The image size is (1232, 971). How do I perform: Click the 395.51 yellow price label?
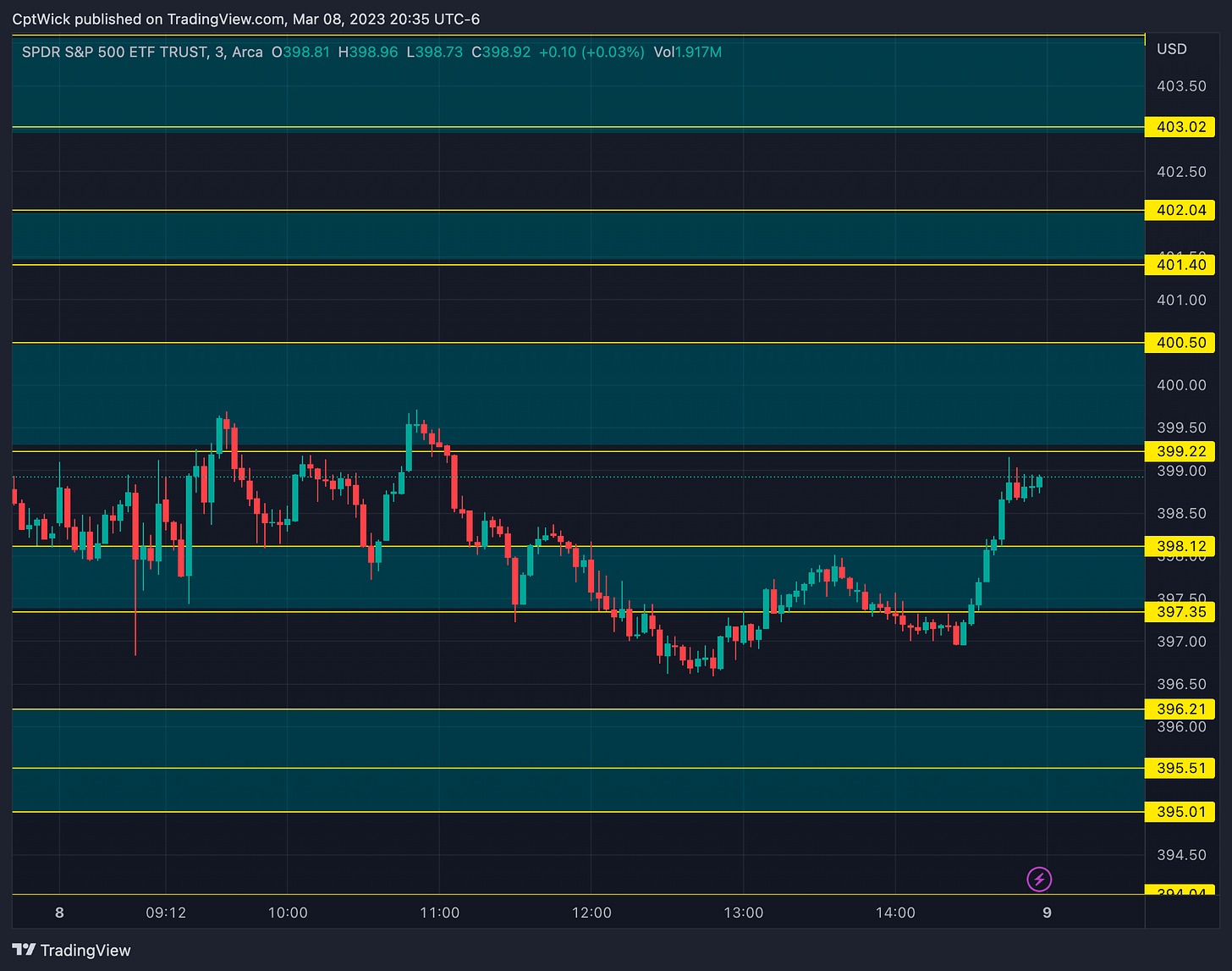(x=1180, y=768)
